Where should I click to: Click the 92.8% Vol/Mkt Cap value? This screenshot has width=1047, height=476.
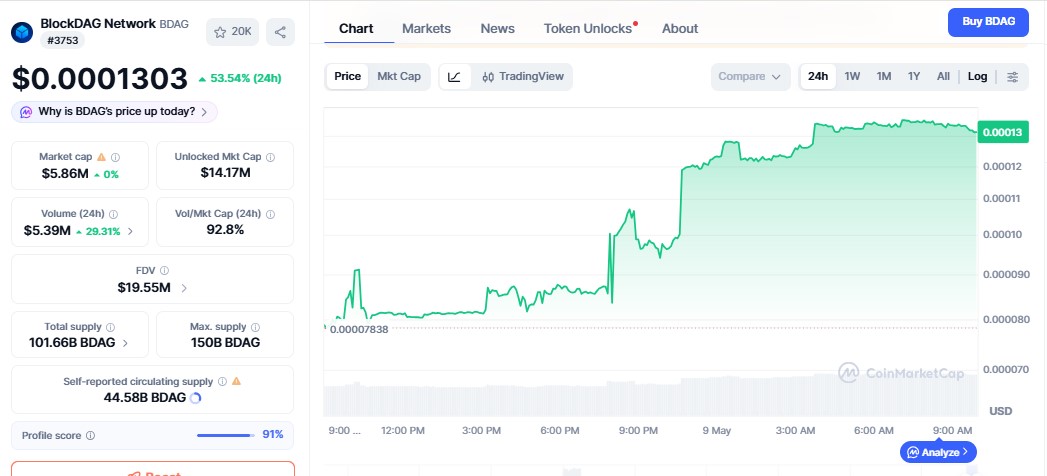pyautogui.click(x=225, y=230)
